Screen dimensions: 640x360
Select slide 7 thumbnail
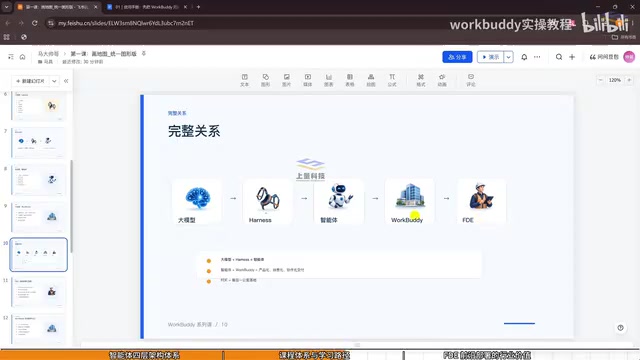click(38, 142)
